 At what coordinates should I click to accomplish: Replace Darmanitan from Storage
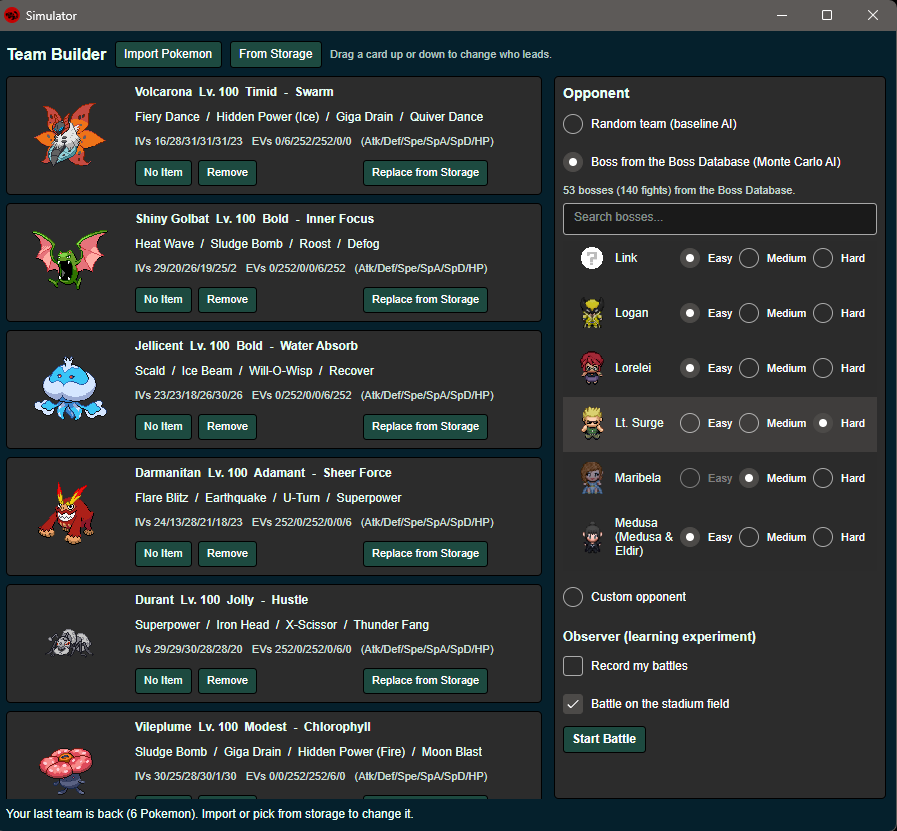click(425, 554)
